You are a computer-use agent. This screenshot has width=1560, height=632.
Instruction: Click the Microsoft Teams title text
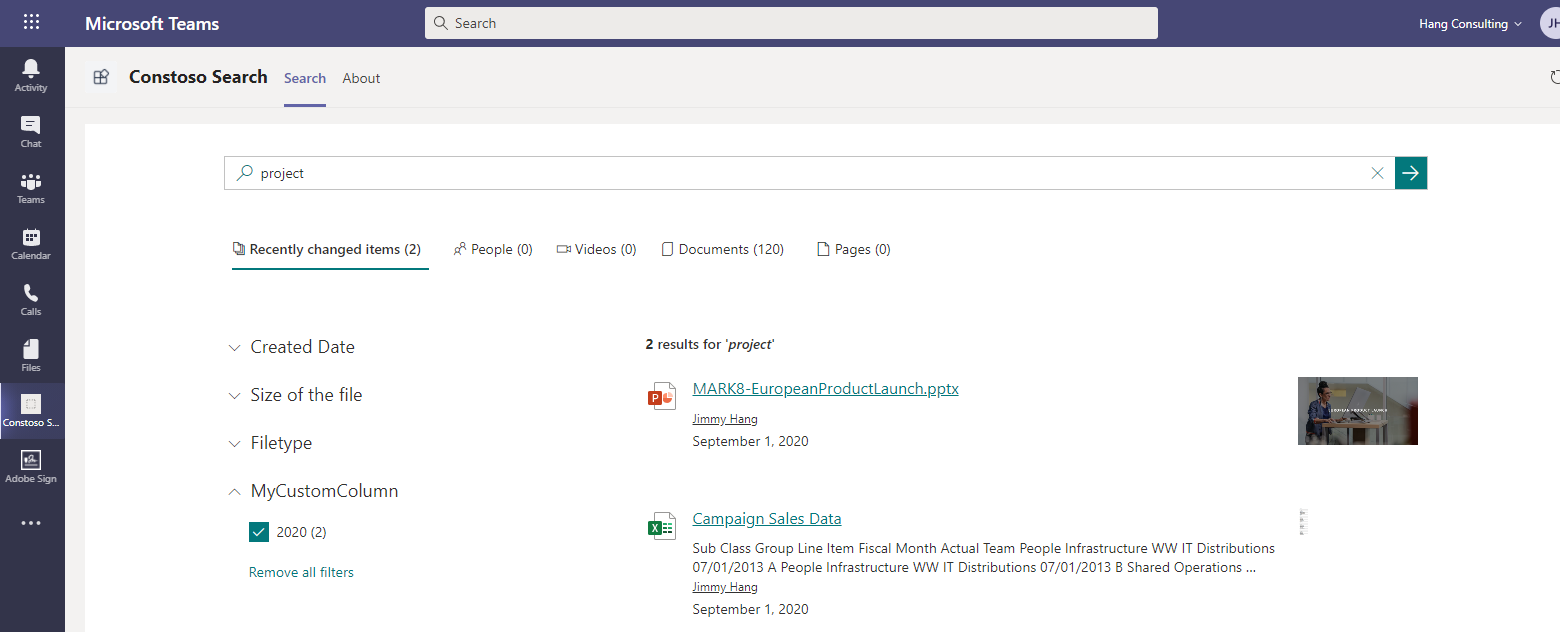152,23
